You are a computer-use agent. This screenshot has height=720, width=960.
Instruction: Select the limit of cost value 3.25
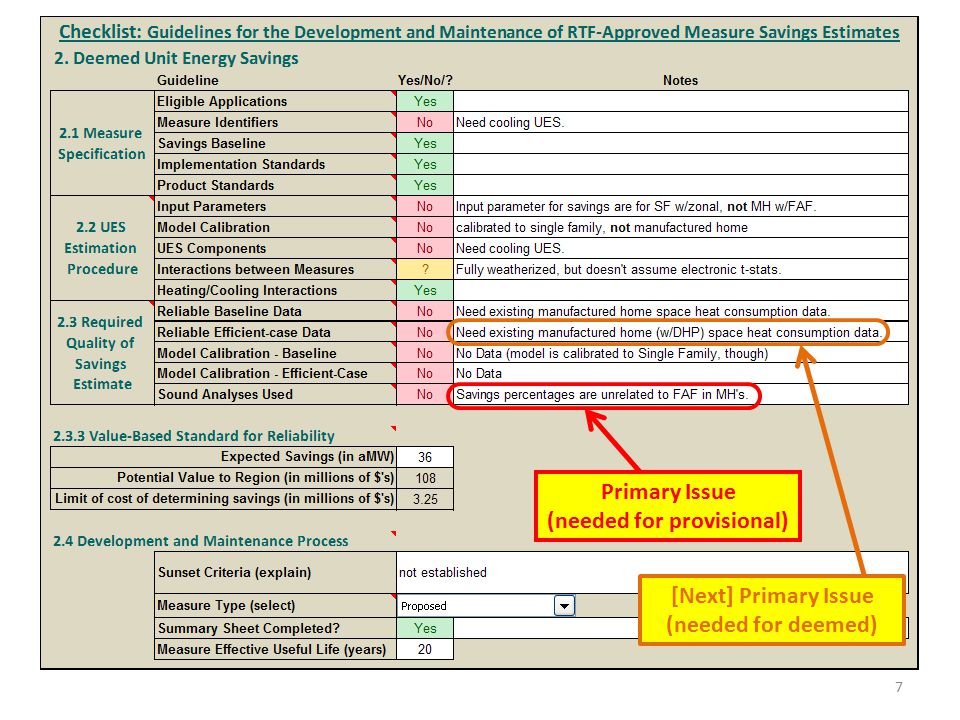pos(425,499)
